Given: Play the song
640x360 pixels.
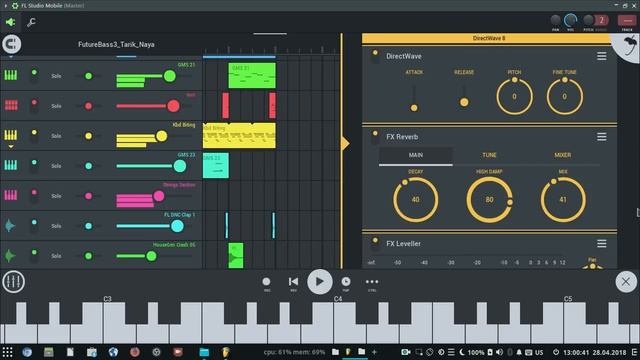Looking at the screenshot, I should click(320, 282).
